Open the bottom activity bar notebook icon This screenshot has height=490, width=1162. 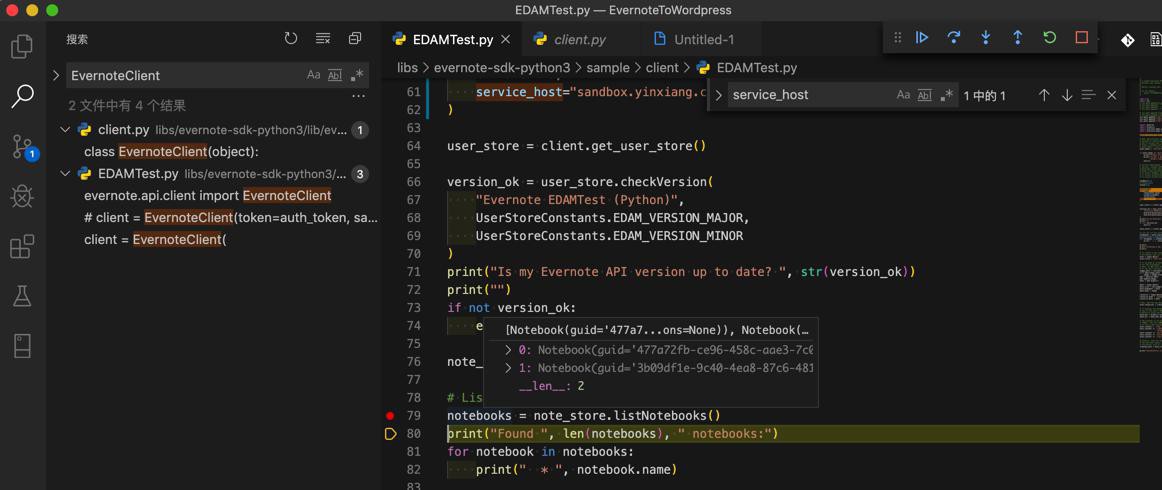click(x=22, y=345)
